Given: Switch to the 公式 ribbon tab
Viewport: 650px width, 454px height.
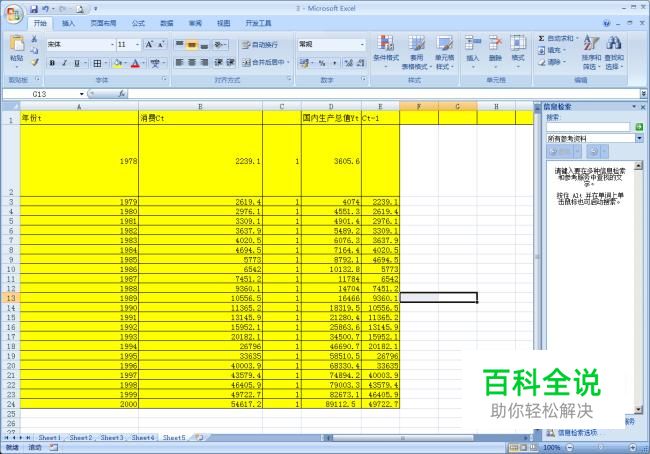Looking at the screenshot, I should [138, 23].
